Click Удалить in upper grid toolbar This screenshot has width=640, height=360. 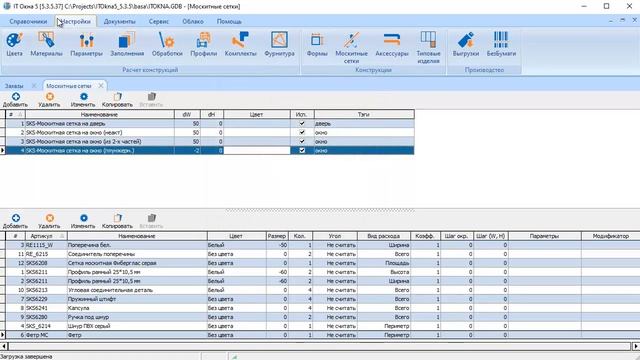coord(49,100)
